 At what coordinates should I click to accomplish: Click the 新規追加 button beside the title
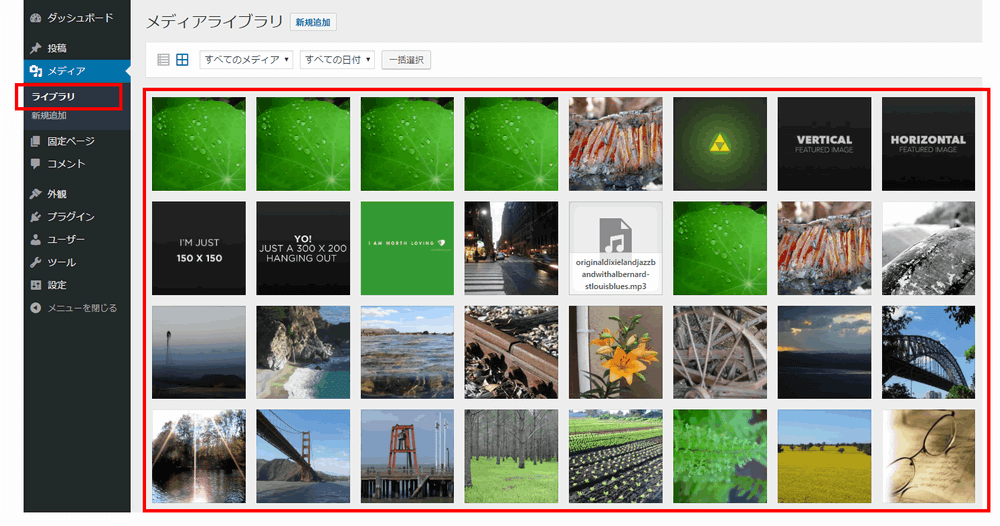314,21
